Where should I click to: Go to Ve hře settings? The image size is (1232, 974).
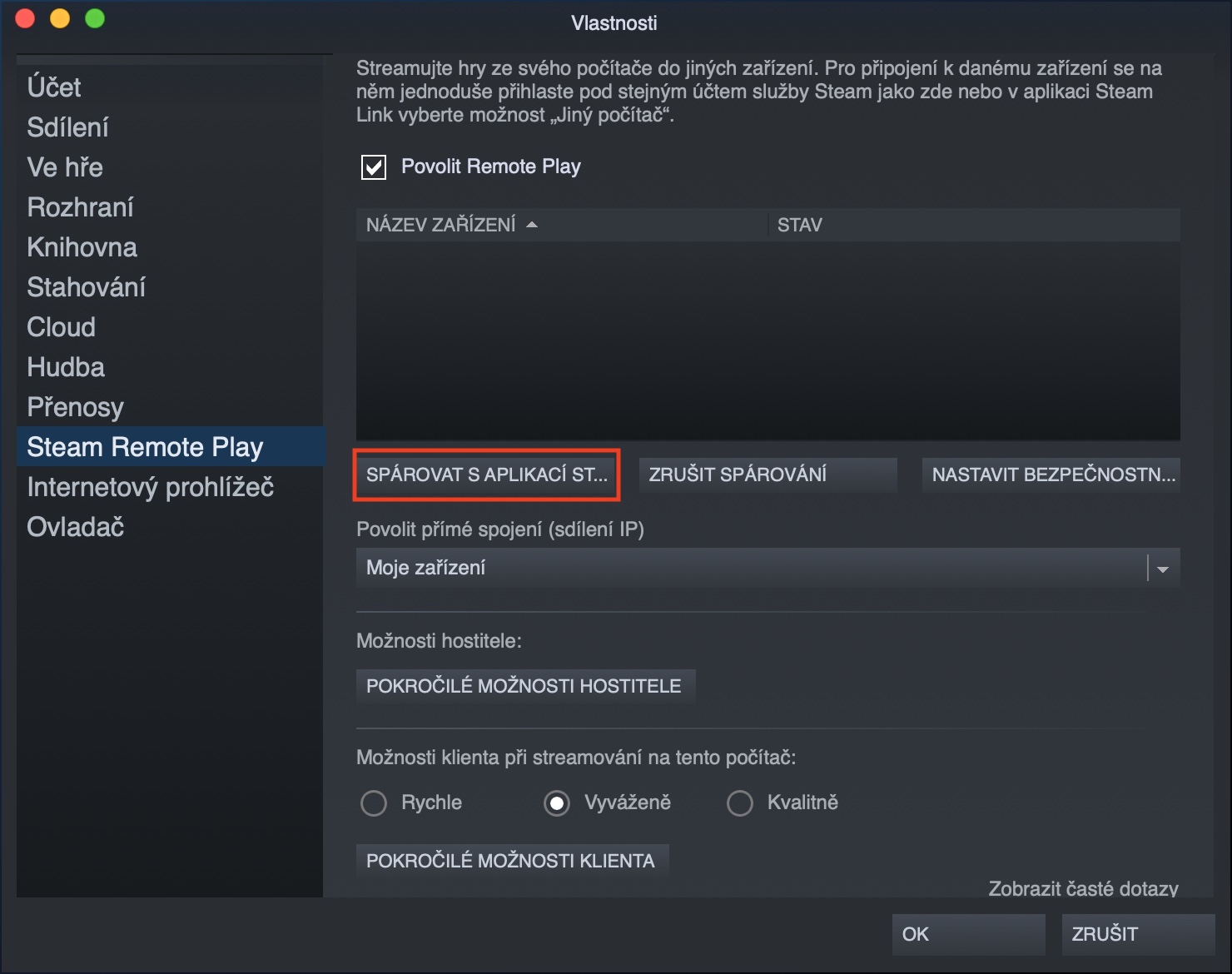[x=65, y=167]
